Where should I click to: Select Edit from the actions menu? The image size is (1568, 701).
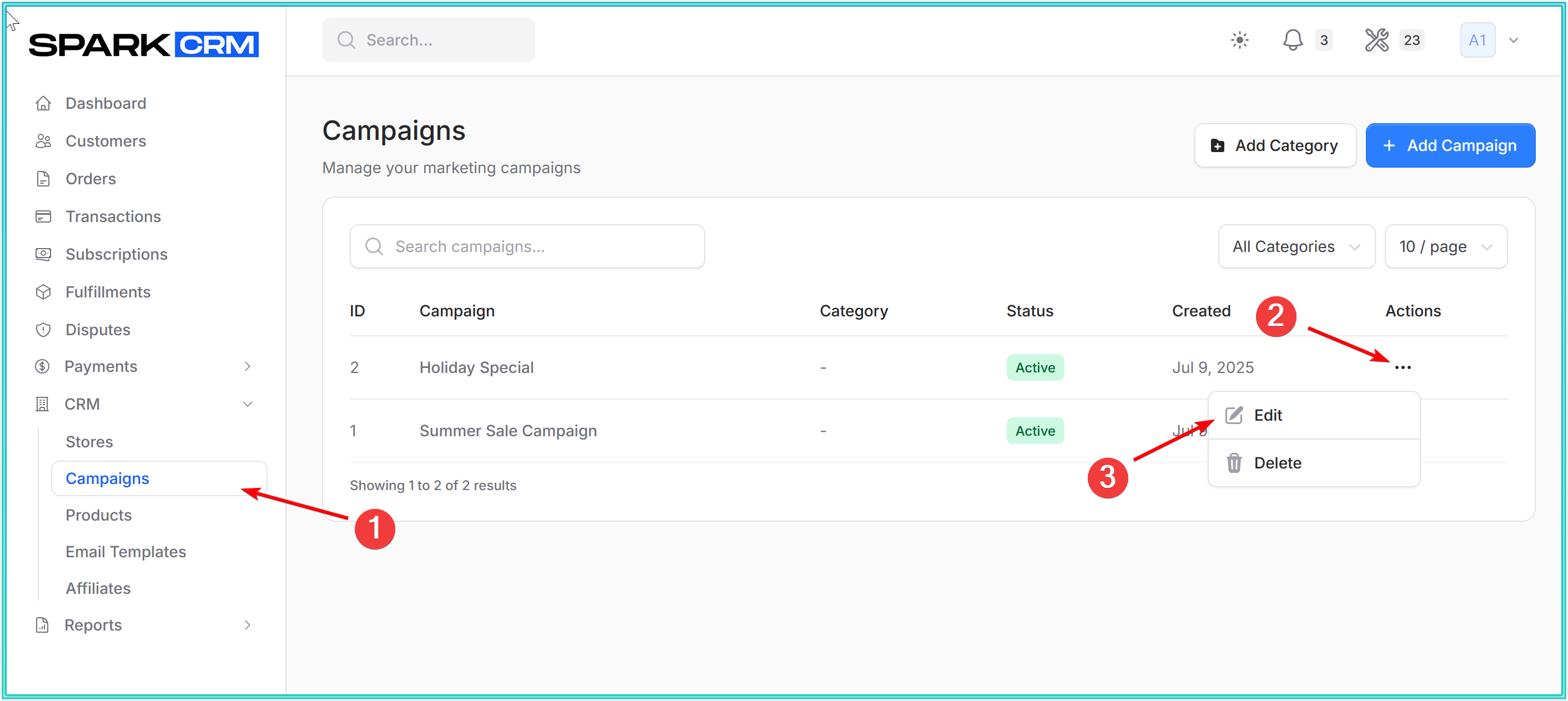[x=1268, y=415]
